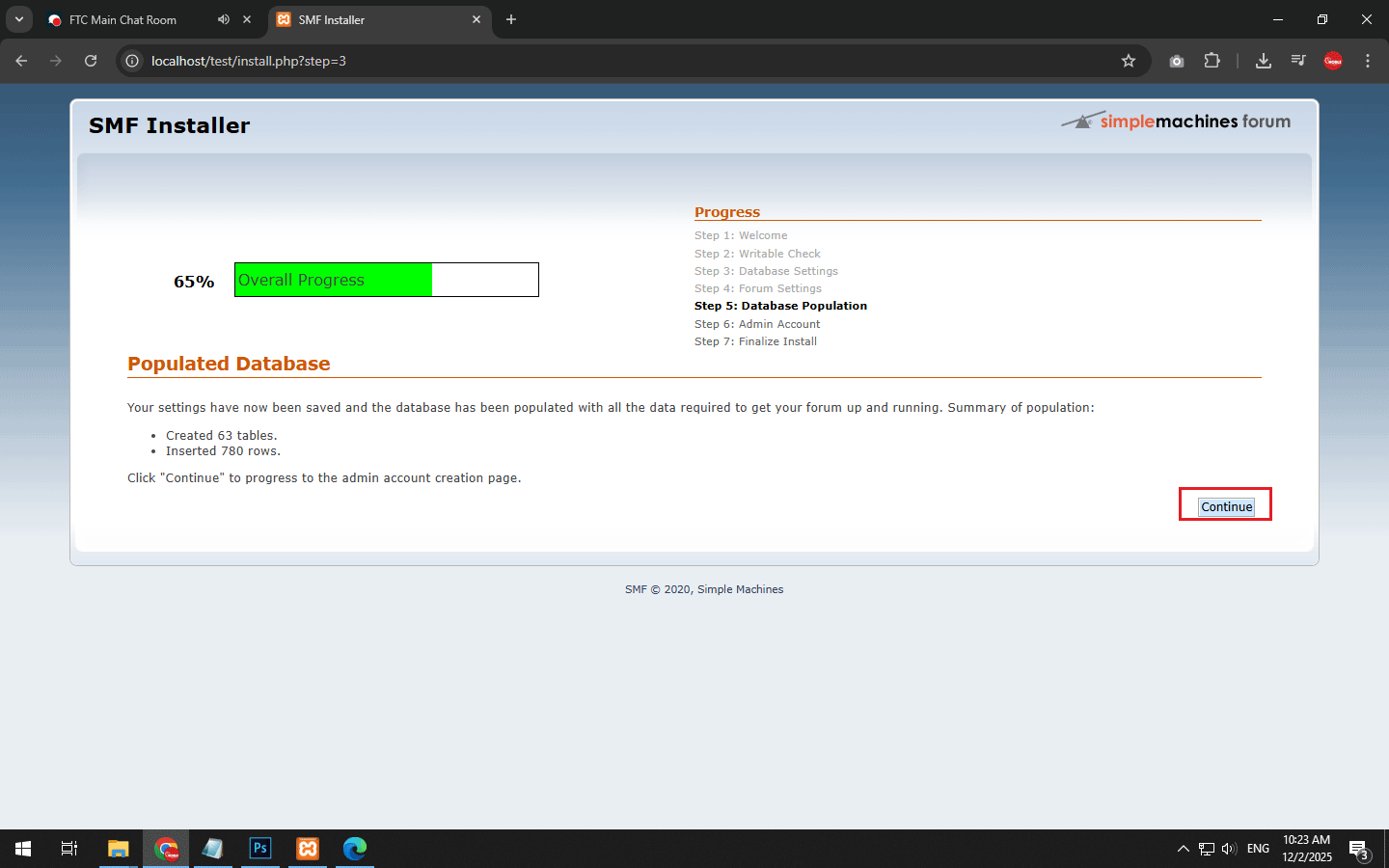Open Chrome three-dot menu
The image size is (1389, 868).
(x=1367, y=61)
